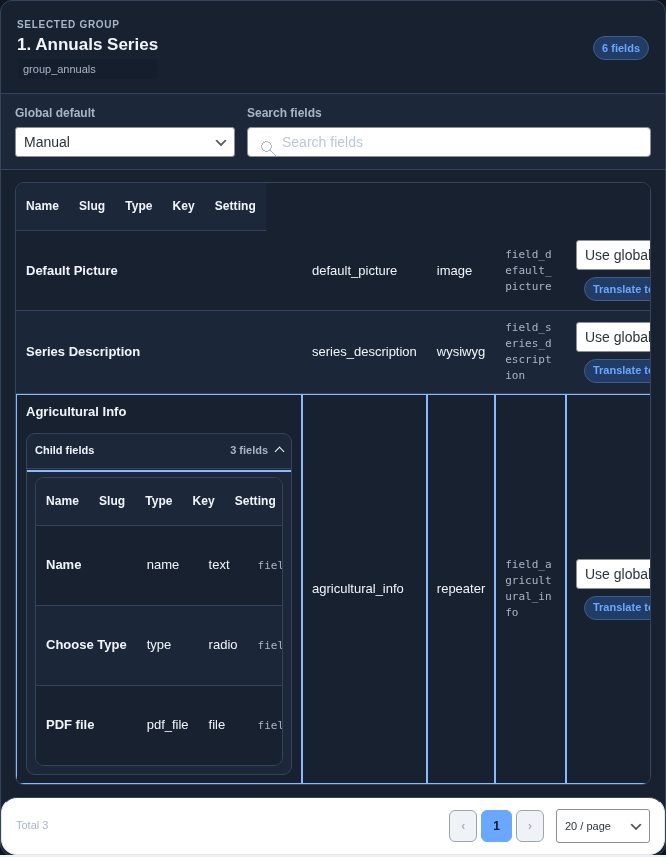Click the search magnifier icon

[x=268, y=148]
